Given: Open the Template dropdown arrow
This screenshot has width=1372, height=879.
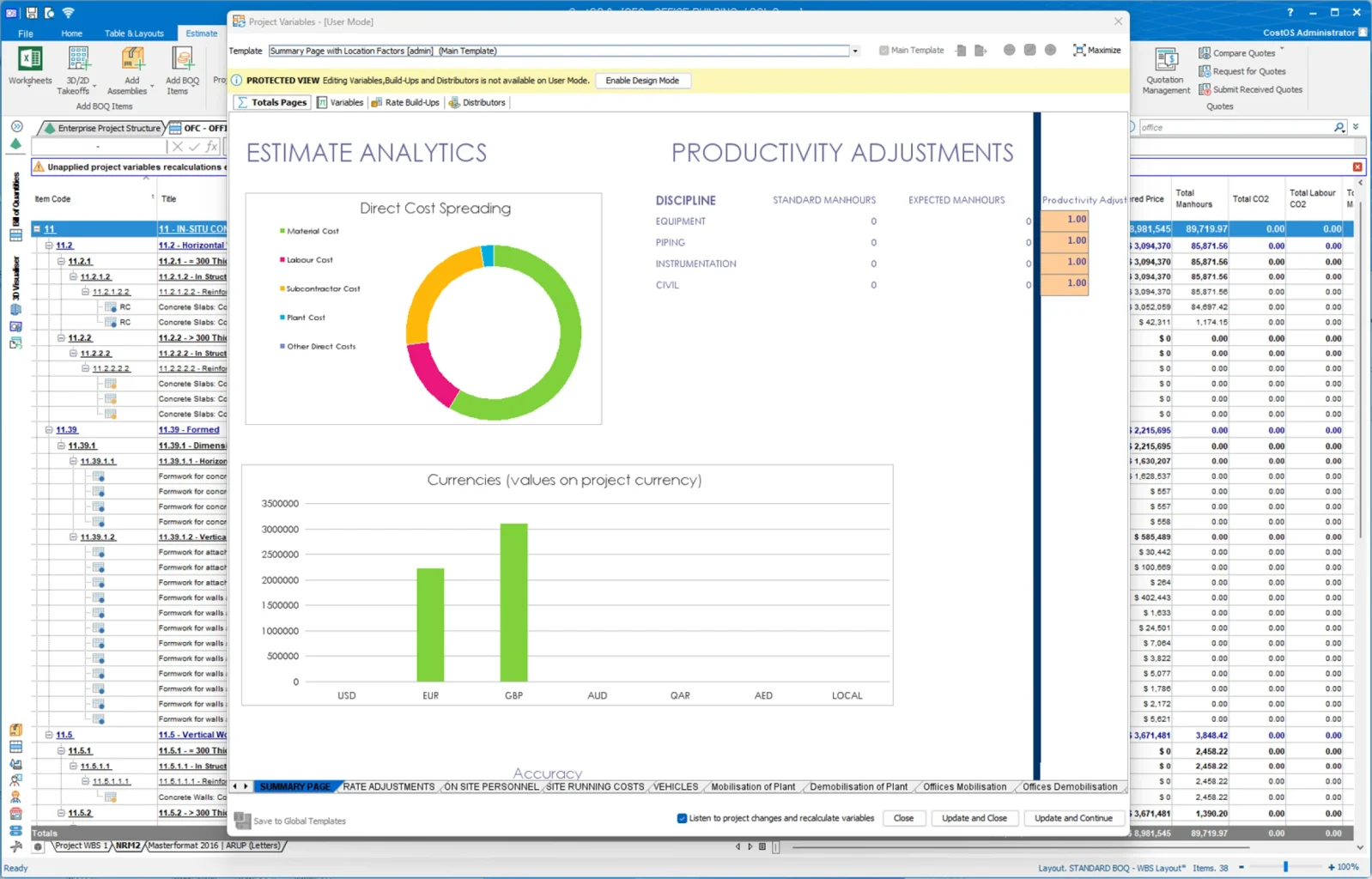Looking at the screenshot, I should point(855,51).
